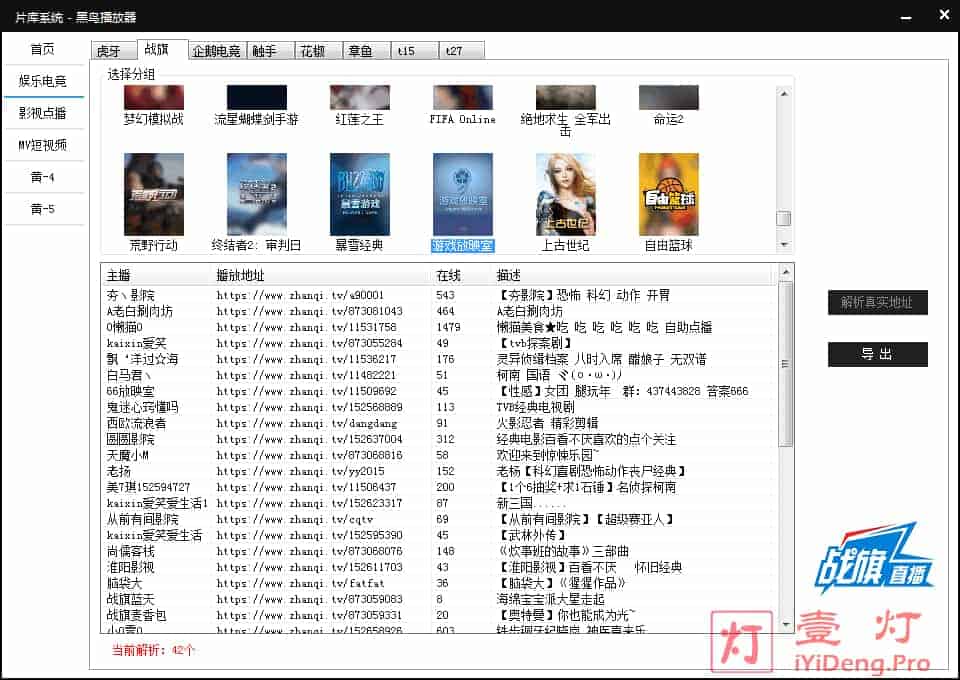Choose the 暴雪经典 Blizzard cover

tap(359, 195)
